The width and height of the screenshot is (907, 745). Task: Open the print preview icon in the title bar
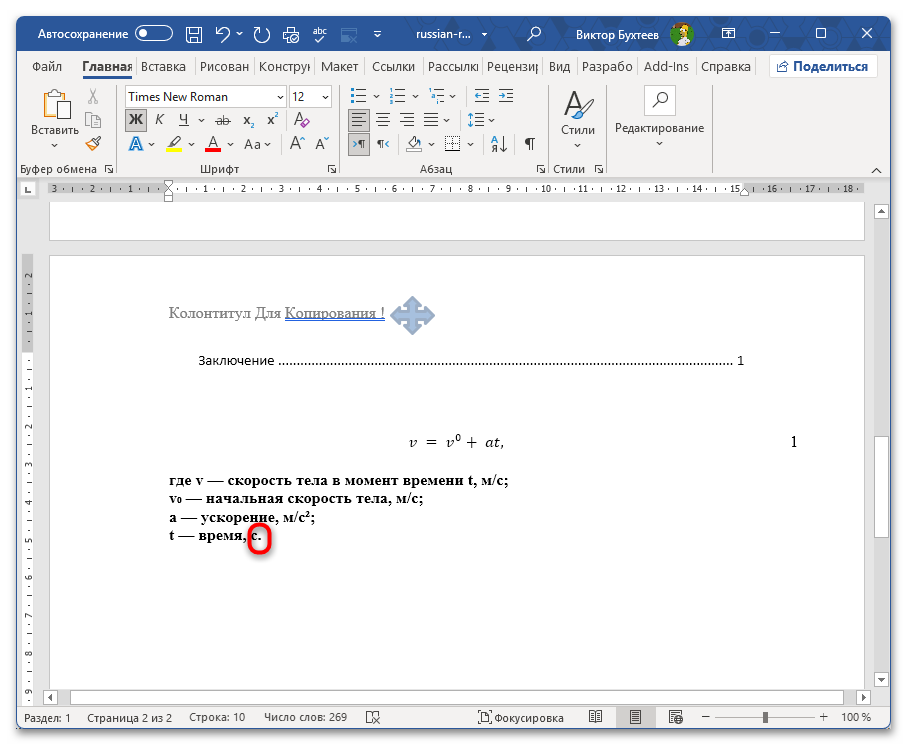[291, 35]
